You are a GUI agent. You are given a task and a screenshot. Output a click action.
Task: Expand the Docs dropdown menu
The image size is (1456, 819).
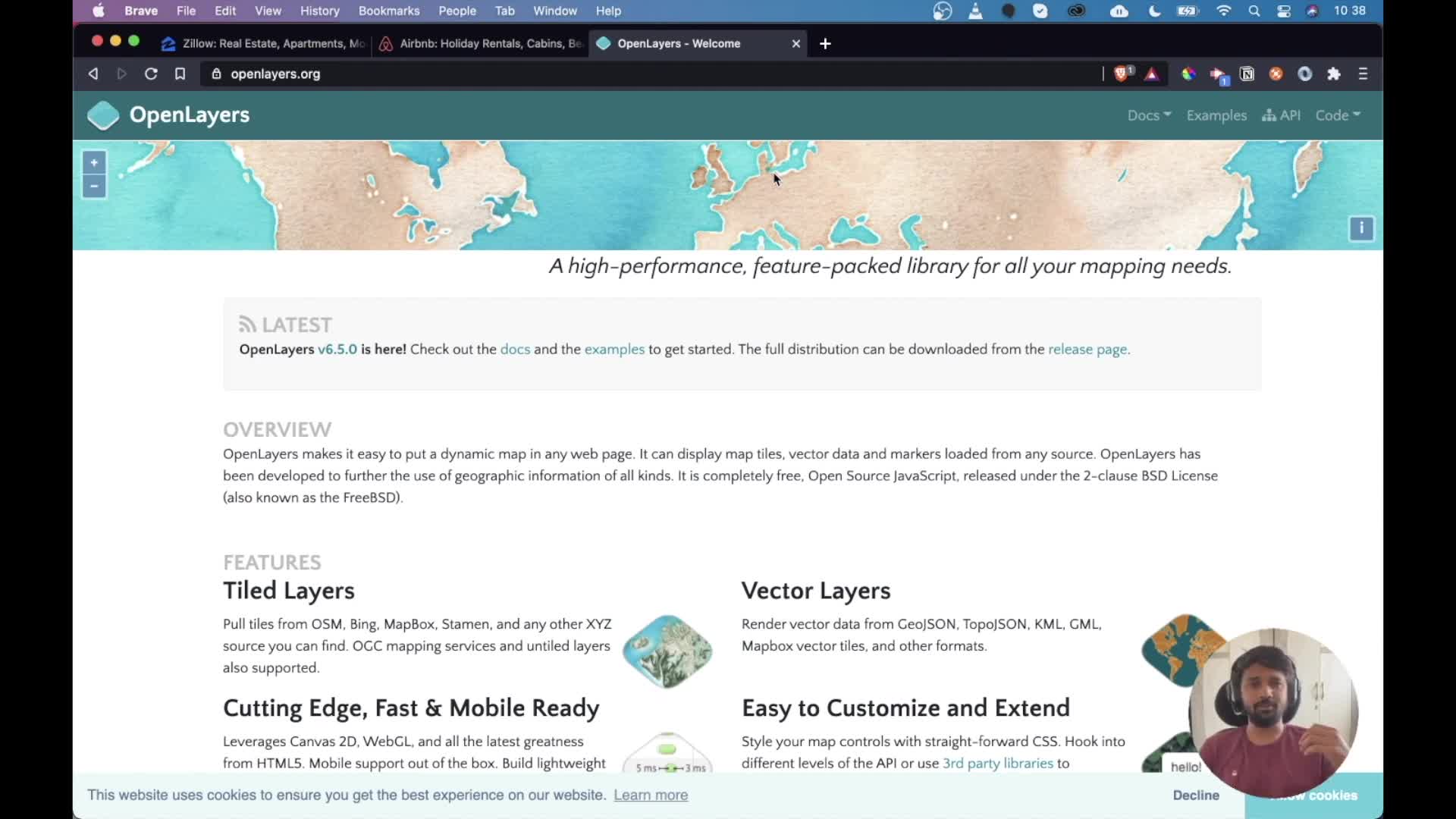[1149, 115]
